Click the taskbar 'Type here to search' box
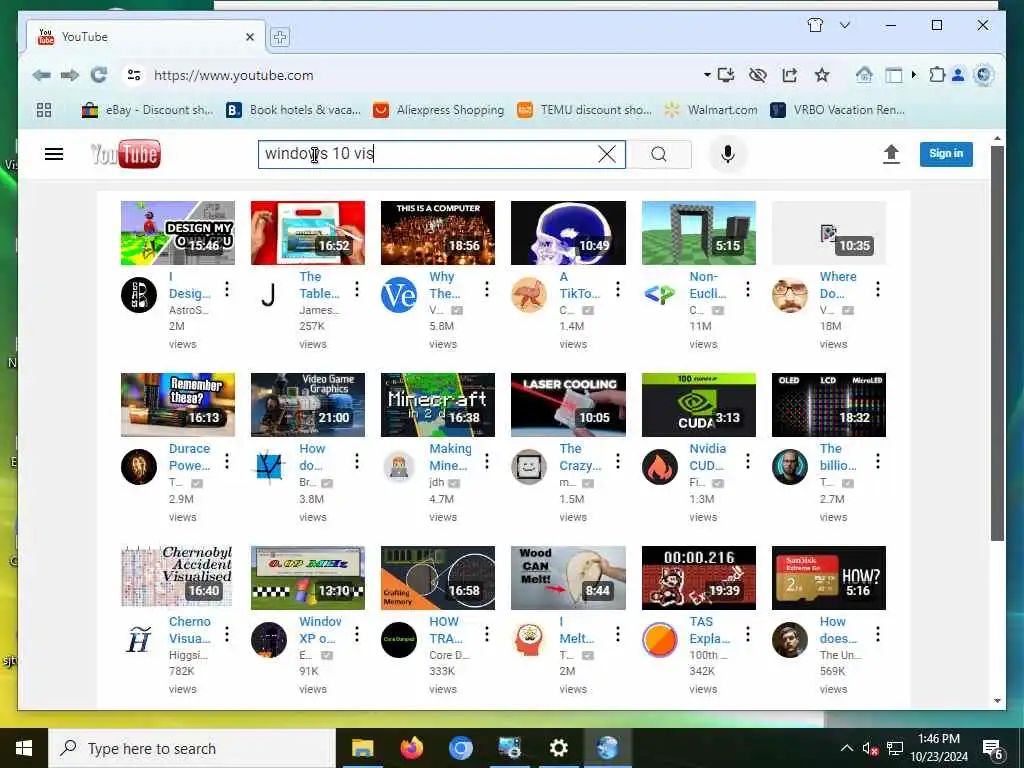This screenshot has height=768, width=1024. tap(191, 748)
